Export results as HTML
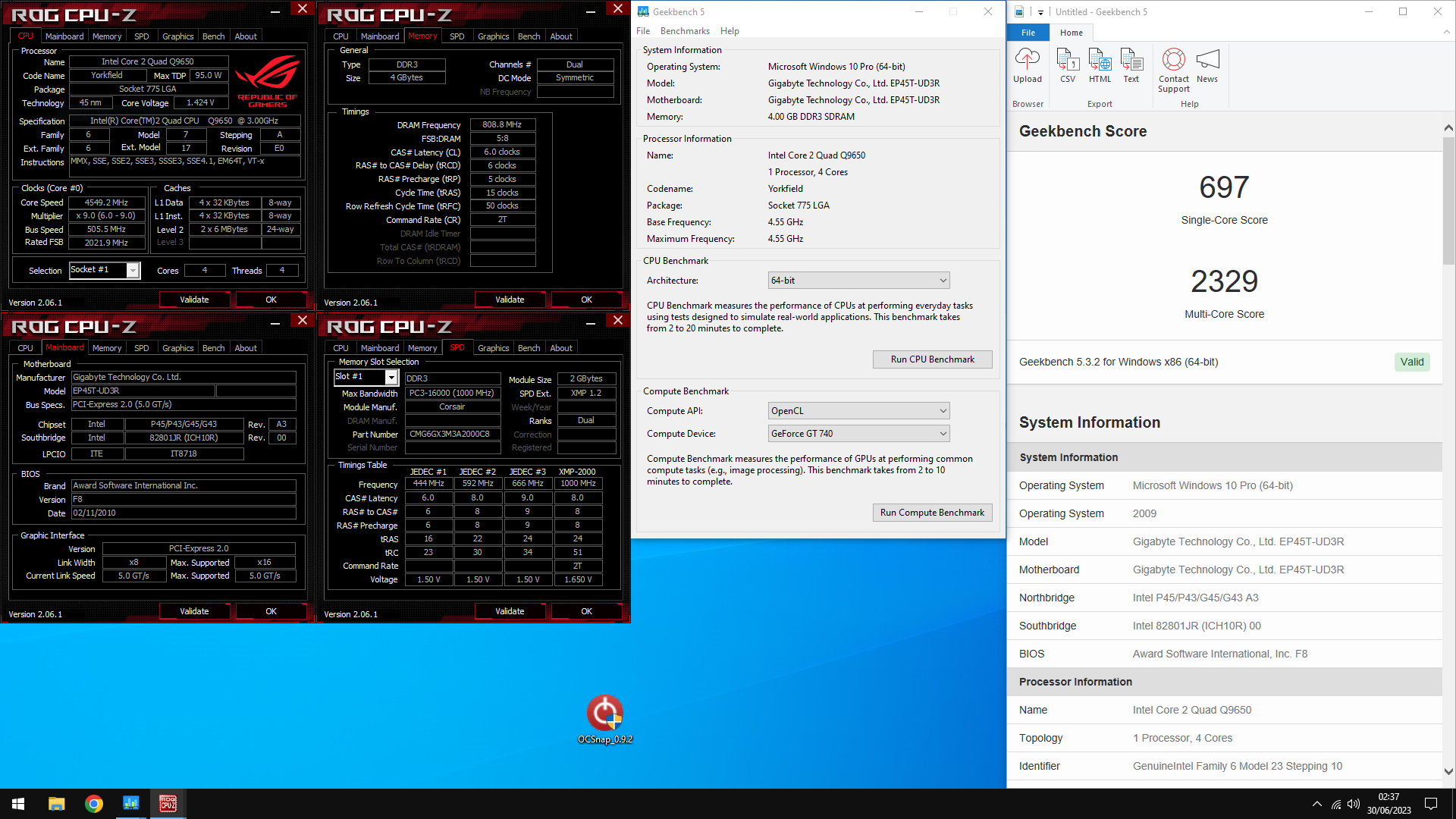 [1100, 65]
